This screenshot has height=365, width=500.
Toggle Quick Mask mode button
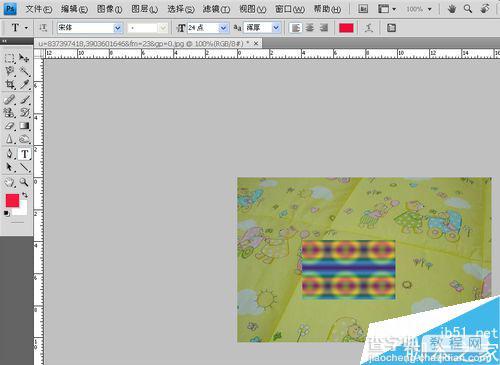[17, 223]
